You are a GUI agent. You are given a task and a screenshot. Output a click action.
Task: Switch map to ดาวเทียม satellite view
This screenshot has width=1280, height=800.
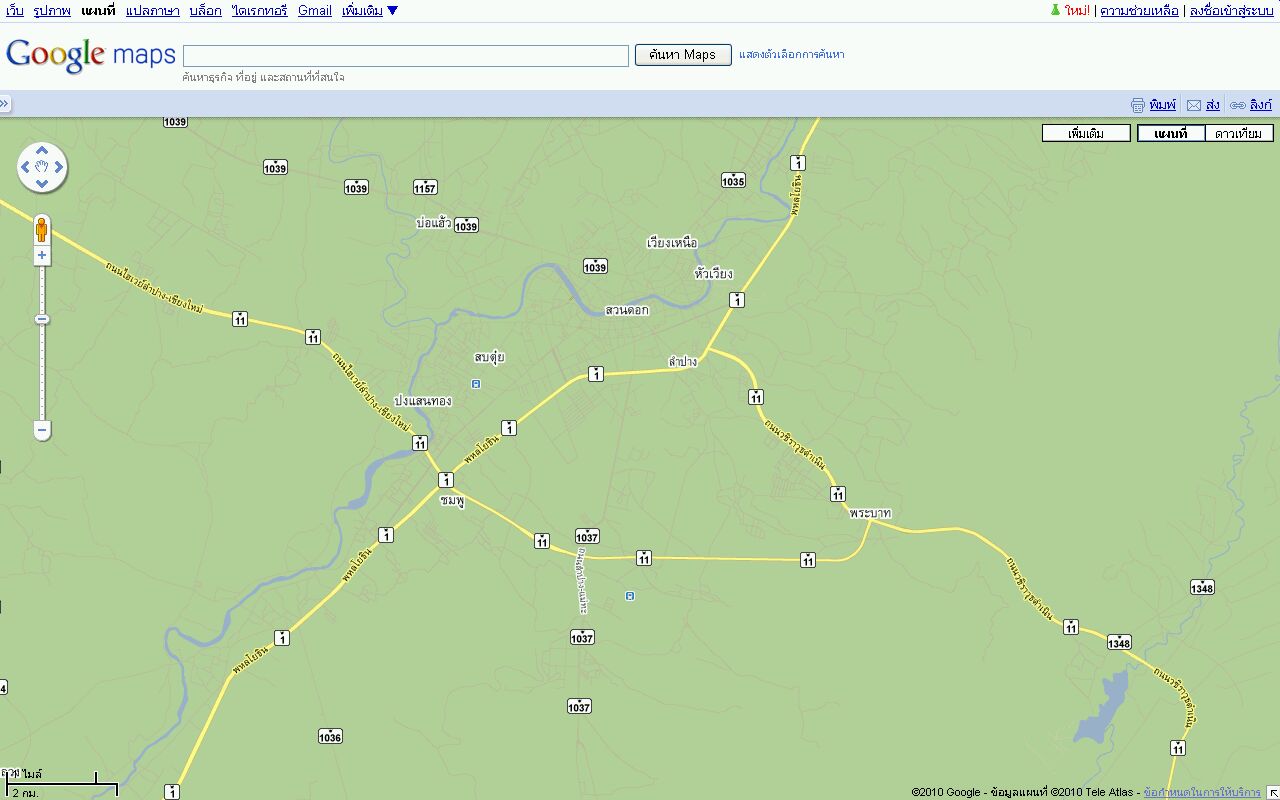pos(1239,133)
